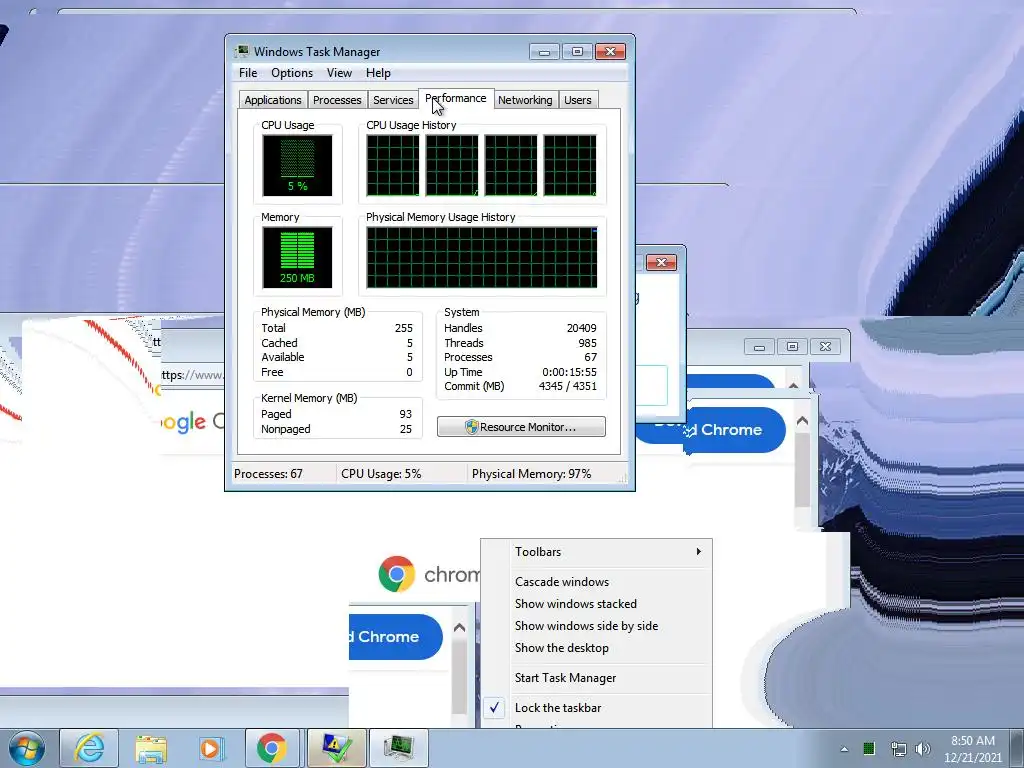Image resolution: width=1024 pixels, height=768 pixels.
Task: Open the warning checkmark app in taskbar
Action: pos(336,748)
